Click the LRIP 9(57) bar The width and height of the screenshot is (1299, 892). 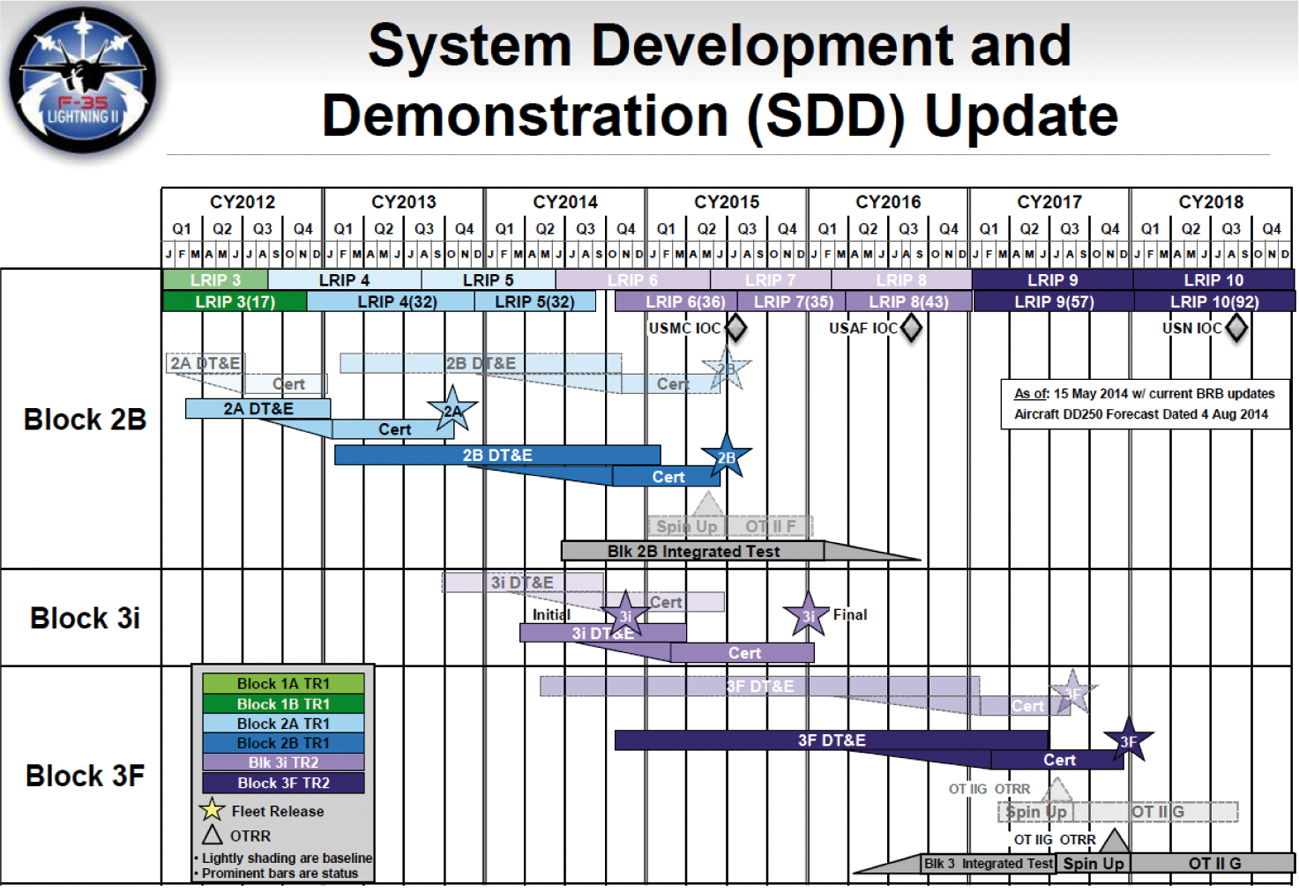[x=1053, y=301]
